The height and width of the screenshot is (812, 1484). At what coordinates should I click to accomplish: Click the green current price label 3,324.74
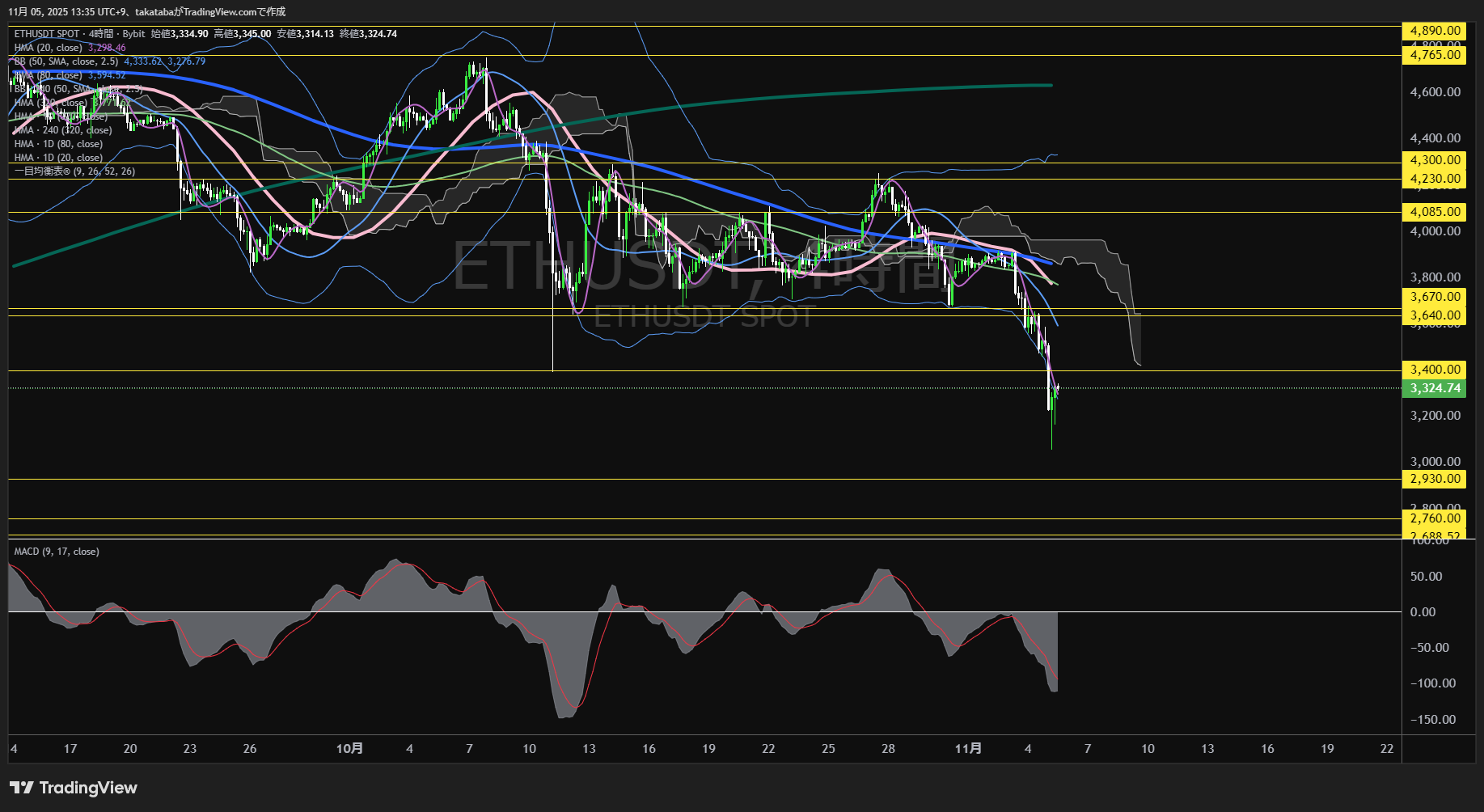tap(1435, 388)
